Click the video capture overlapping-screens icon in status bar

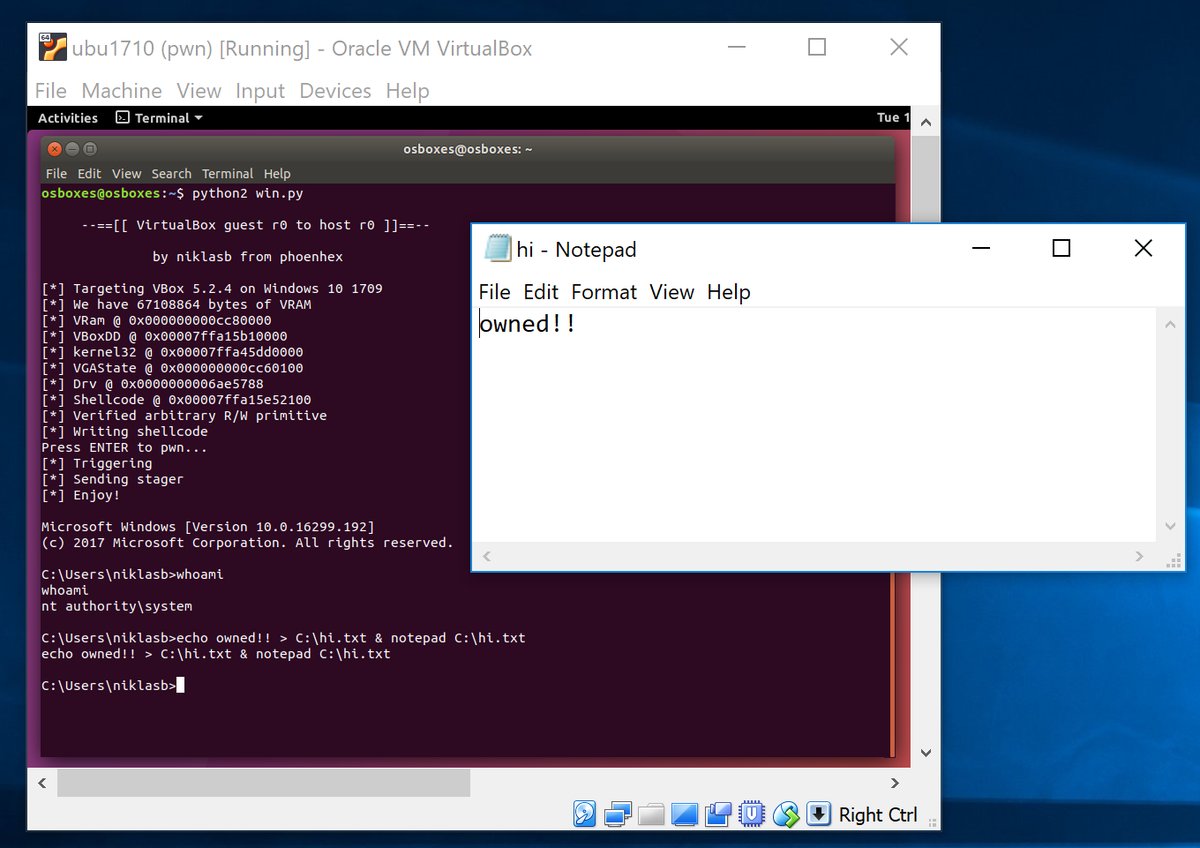718,814
